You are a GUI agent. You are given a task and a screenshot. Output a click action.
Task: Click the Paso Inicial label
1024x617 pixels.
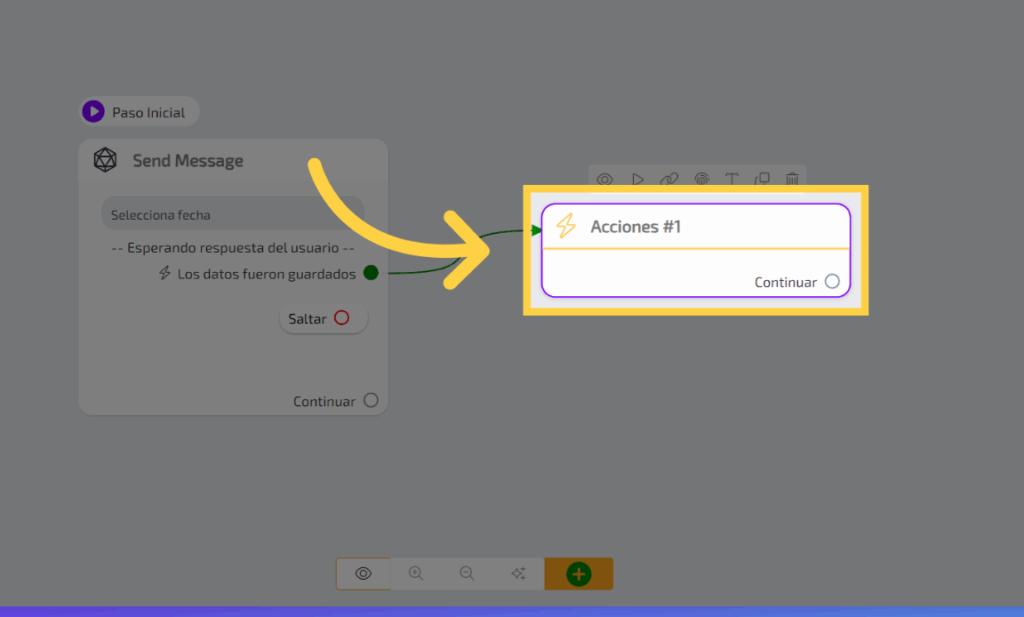pos(148,113)
